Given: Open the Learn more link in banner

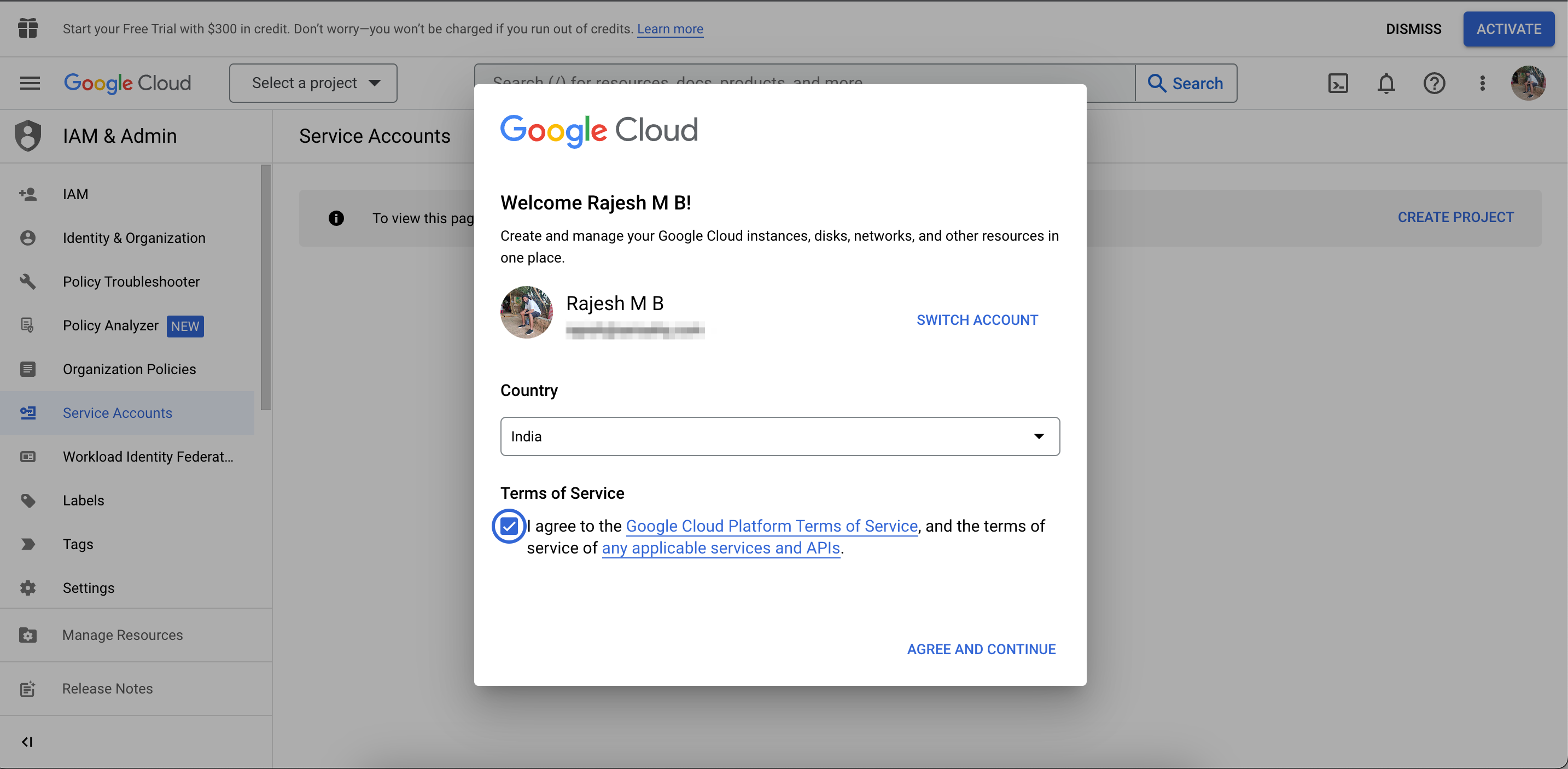Looking at the screenshot, I should (x=669, y=28).
